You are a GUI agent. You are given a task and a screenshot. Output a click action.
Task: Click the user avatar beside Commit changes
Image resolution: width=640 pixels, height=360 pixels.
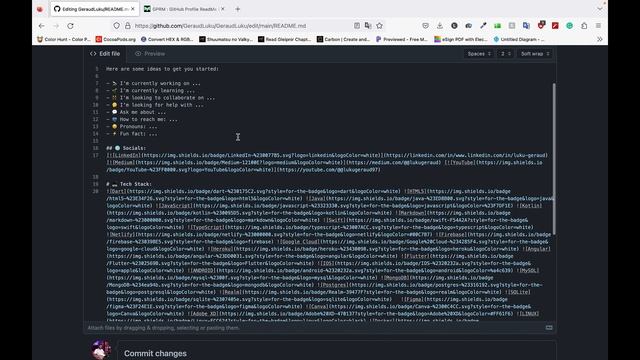[x=101, y=350]
